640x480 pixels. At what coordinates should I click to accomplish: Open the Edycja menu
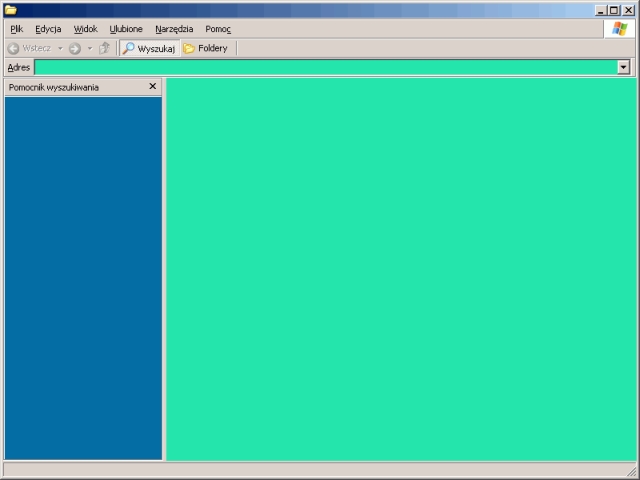click(48, 29)
